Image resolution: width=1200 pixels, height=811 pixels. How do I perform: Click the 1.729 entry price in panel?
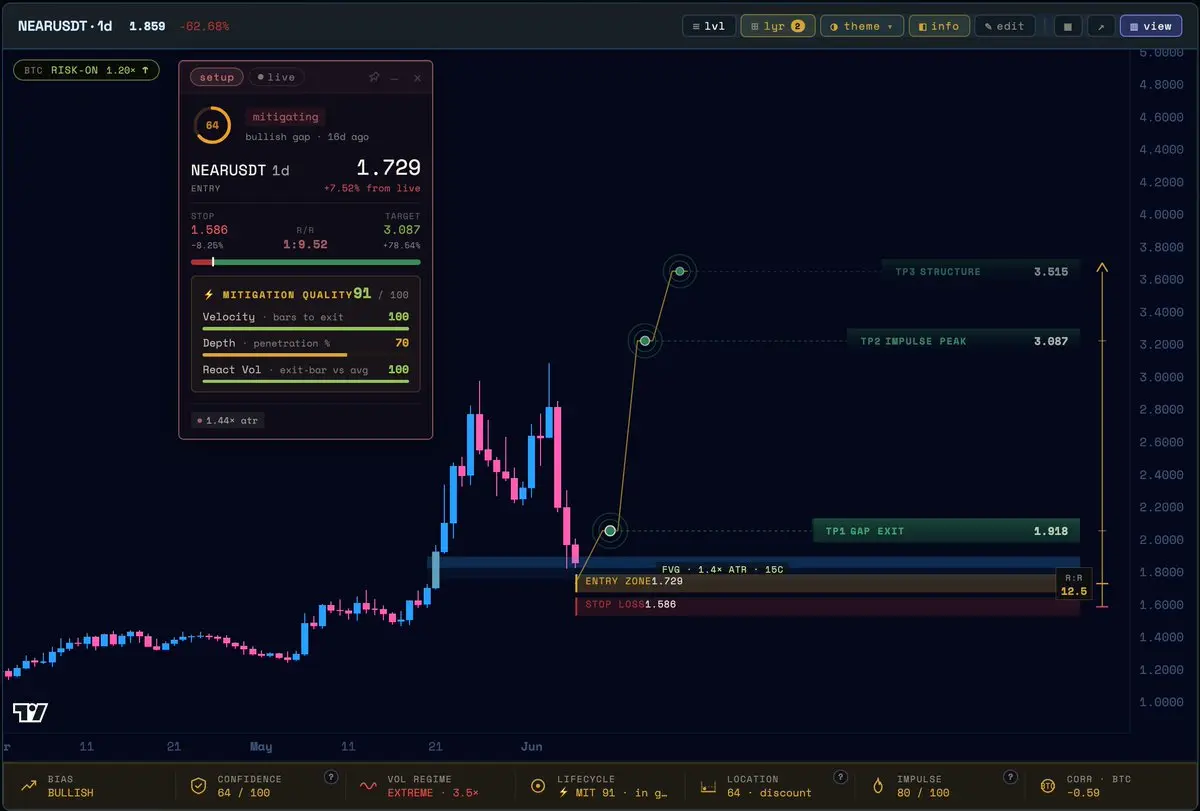pyautogui.click(x=388, y=168)
